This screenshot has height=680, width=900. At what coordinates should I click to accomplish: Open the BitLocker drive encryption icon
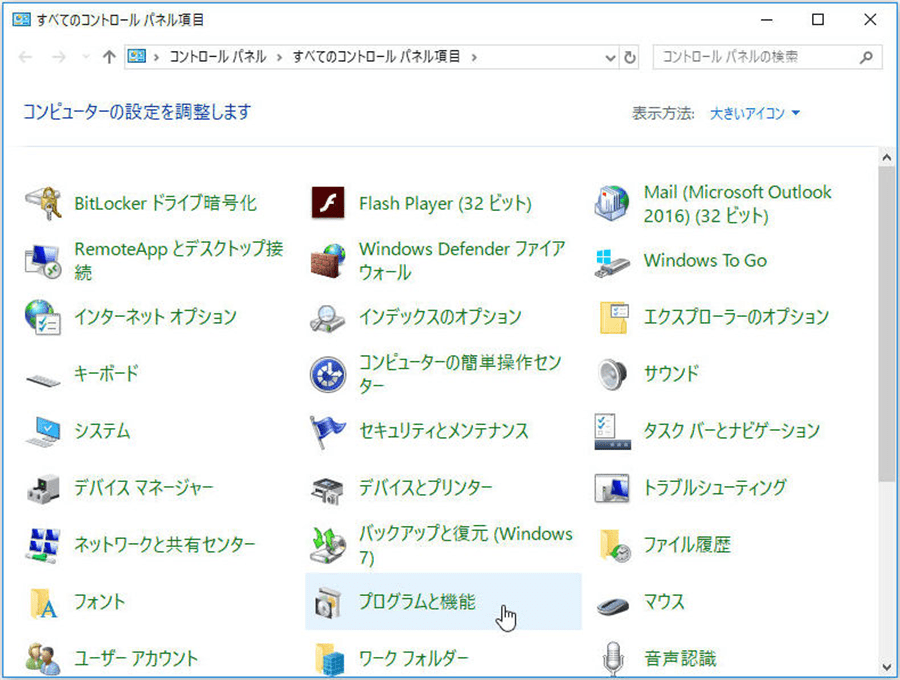[x=43, y=203]
